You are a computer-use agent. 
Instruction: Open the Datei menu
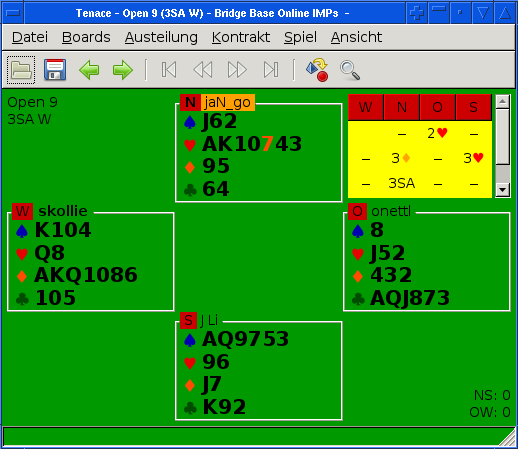pyautogui.click(x=30, y=37)
